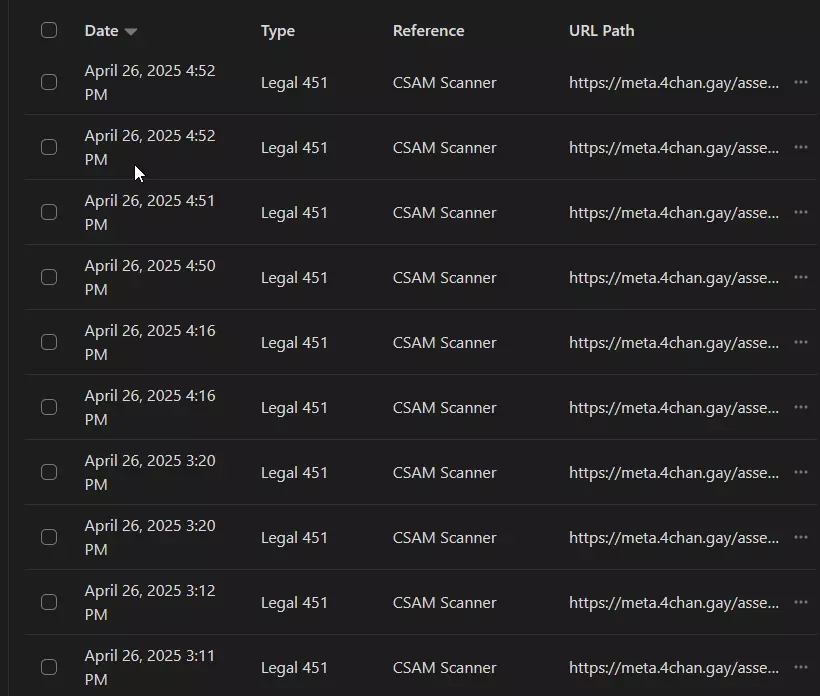Open the more-options menu for the 4:51 PM row
The image size is (820, 696).
tap(801, 212)
